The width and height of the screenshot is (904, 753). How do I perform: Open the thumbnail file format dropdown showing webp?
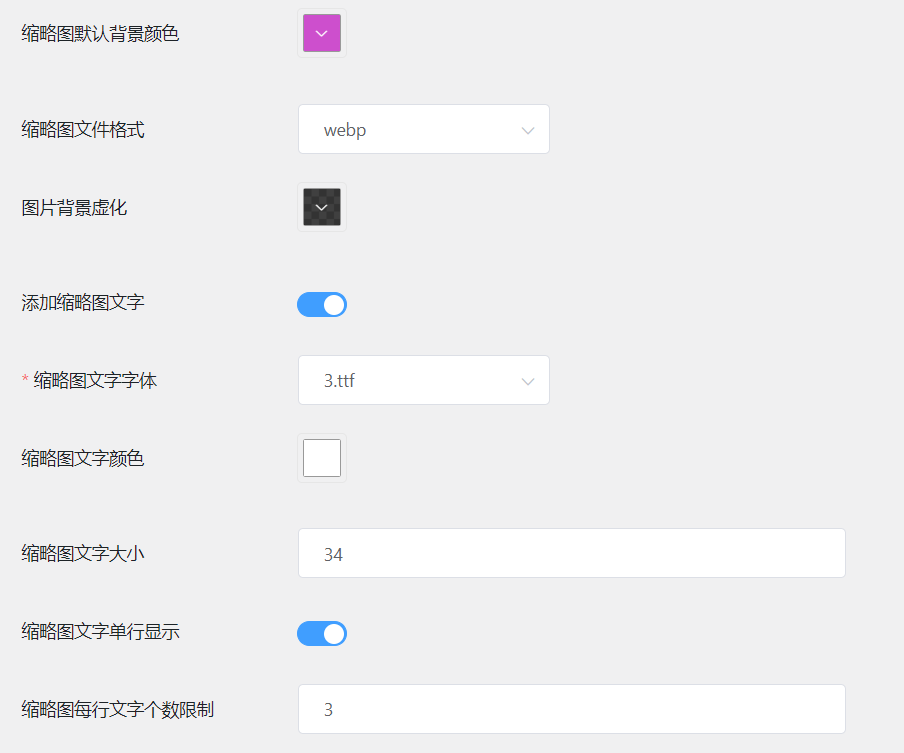pos(423,129)
